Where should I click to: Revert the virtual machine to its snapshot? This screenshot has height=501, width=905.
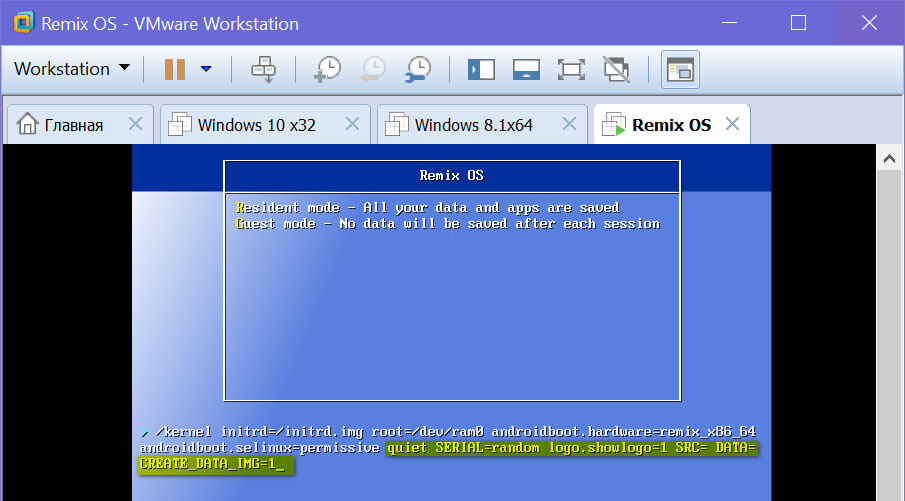[372, 69]
